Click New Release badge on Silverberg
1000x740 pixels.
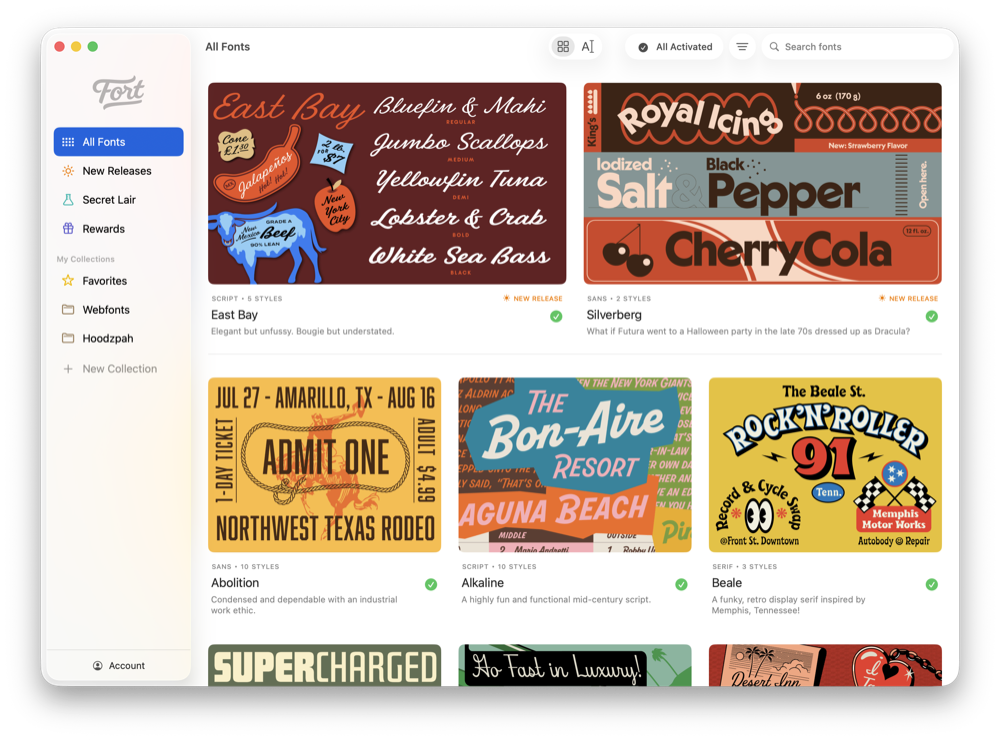[x=909, y=299]
